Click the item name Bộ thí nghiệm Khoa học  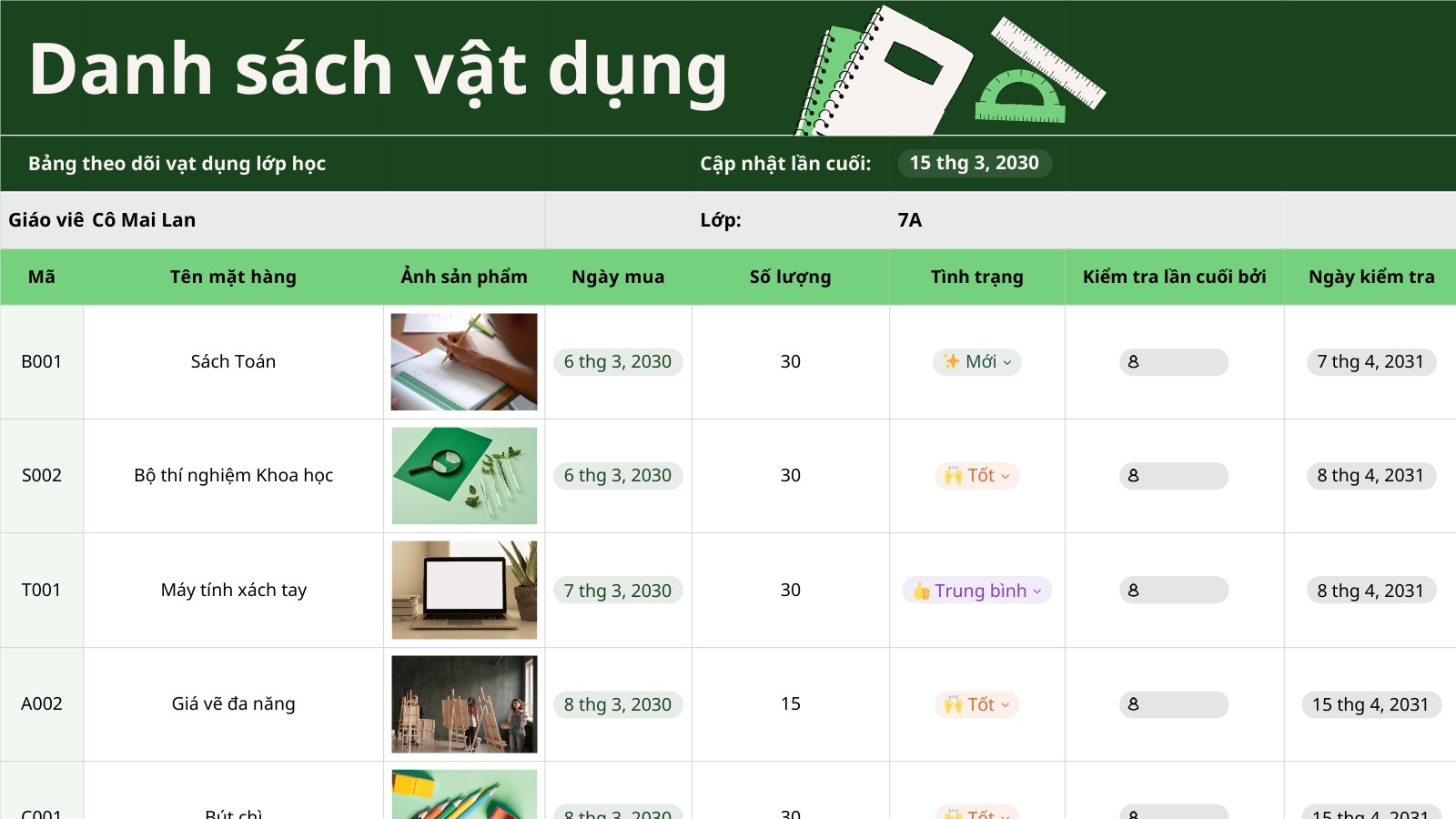tap(234, 476)
